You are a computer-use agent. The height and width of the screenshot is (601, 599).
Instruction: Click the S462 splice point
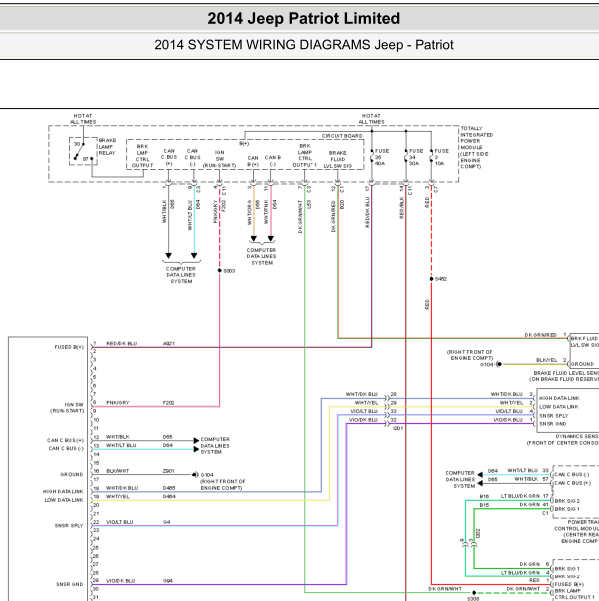432,279
